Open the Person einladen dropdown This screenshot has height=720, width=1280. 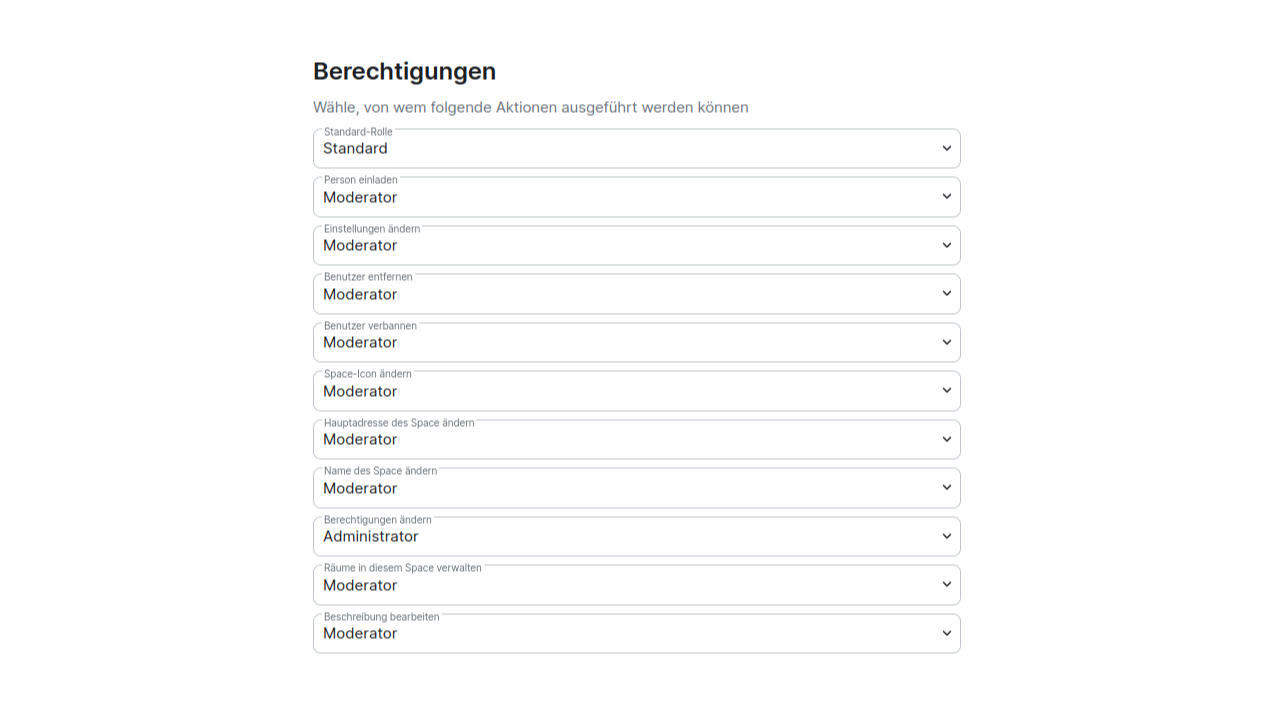(x=636, y=197)
